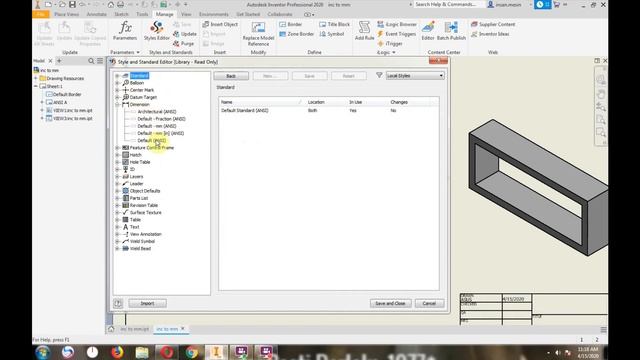Open the iLogic Browser
Viewport: 640px width, 360px height.
(x=397, y=24)
